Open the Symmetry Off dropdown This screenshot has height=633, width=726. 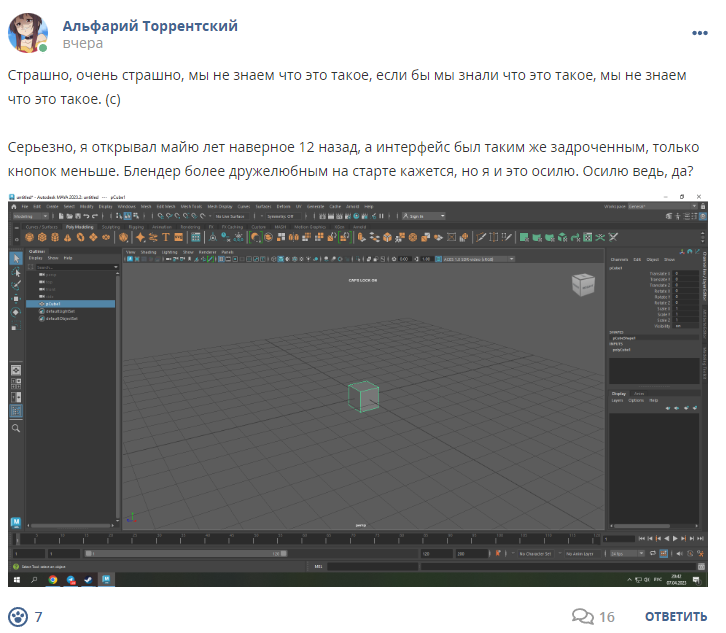pyautogui.click(x=283, y=216)
